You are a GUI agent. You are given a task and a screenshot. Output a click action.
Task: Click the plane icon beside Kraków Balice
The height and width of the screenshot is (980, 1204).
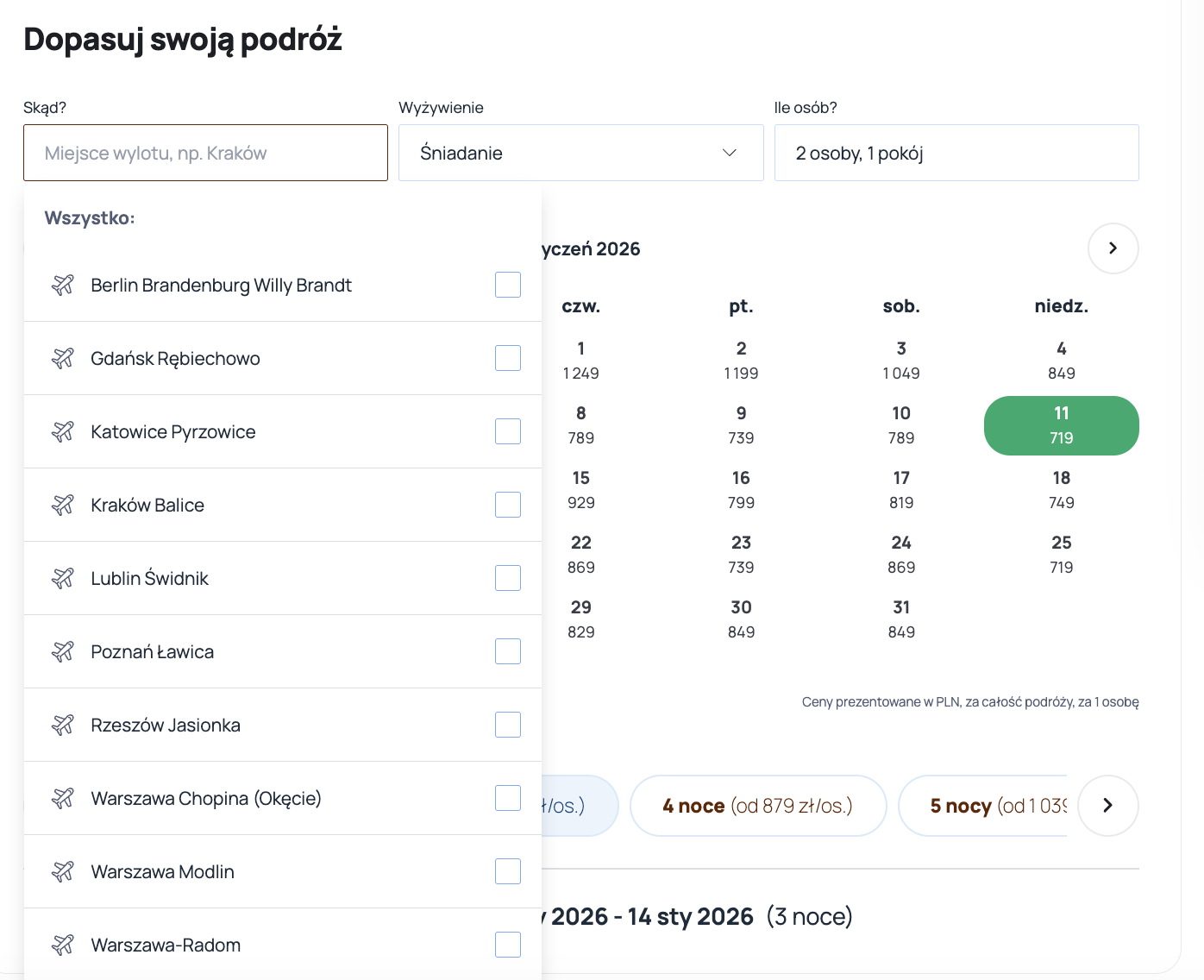[63, 505]
